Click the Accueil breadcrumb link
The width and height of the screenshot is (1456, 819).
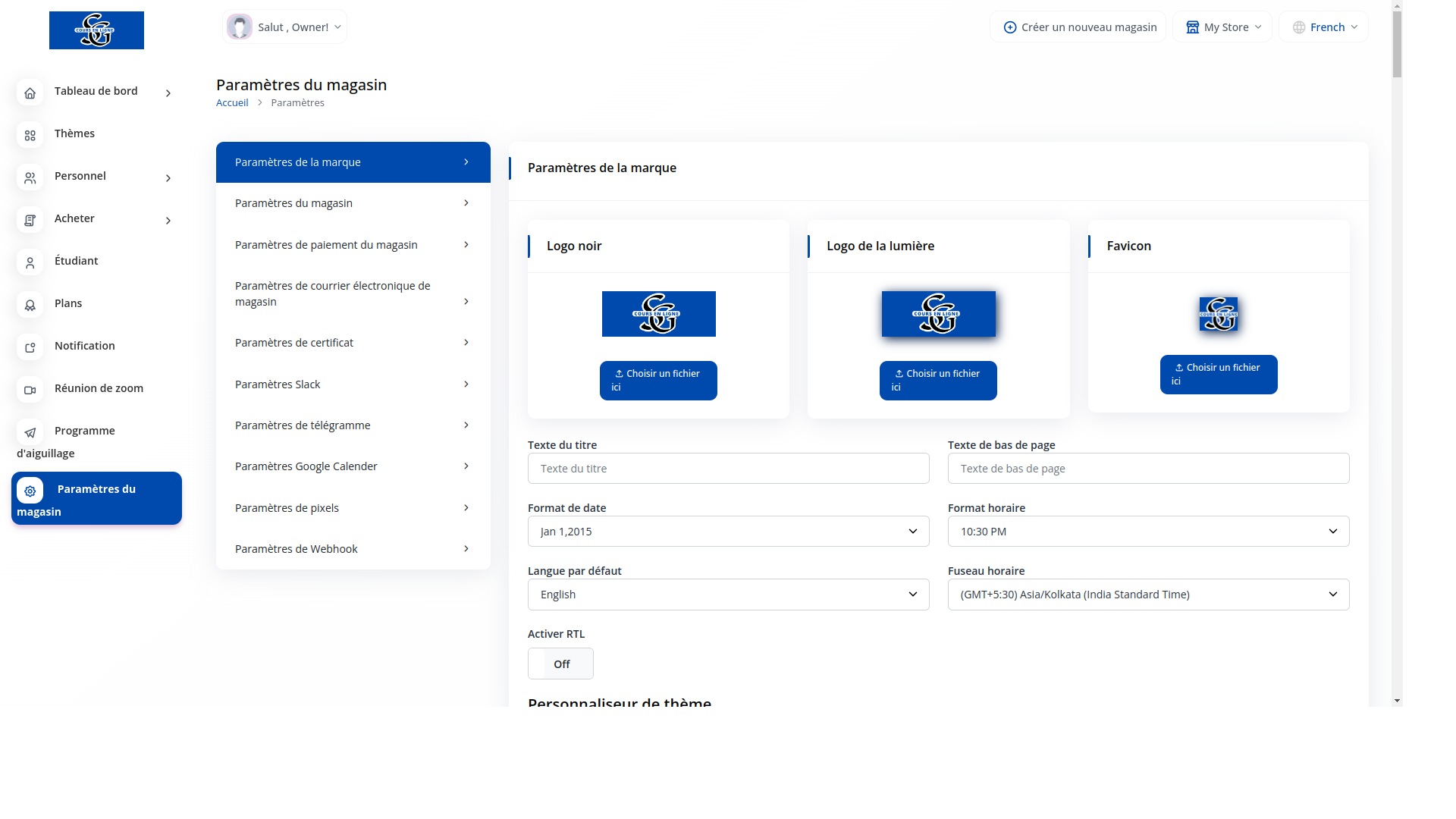click(x=232, y=103)
